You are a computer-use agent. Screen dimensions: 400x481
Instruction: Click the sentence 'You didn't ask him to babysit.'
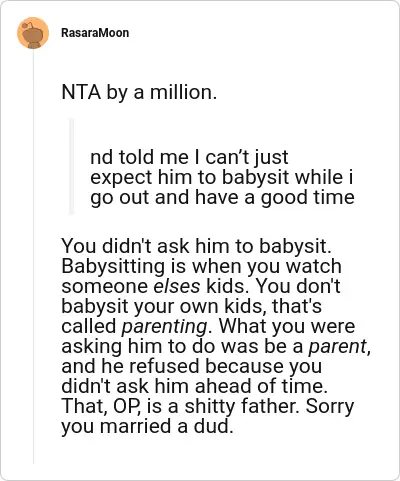pyautogui.click(x=196, y=246)
